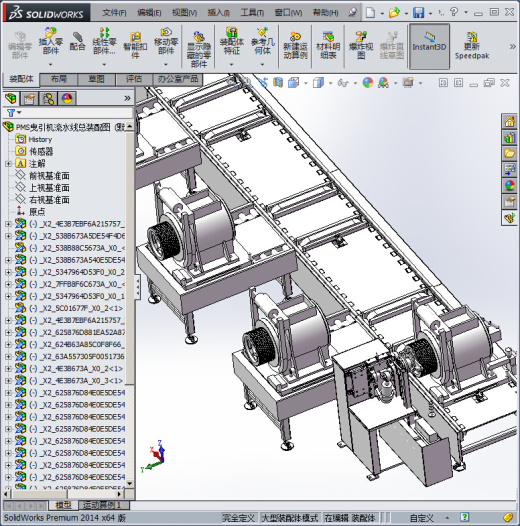520x526 pixels.
Task: Open the 工具(T) menu
Action: (252, 13)
